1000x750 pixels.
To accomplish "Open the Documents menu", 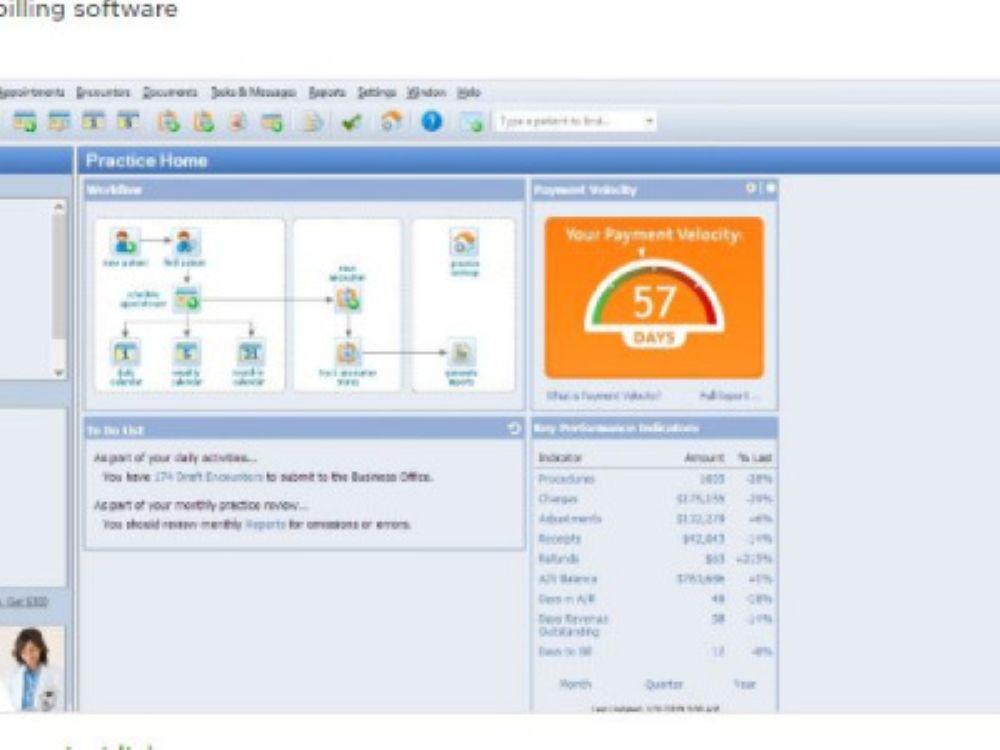I will [170, 92].
